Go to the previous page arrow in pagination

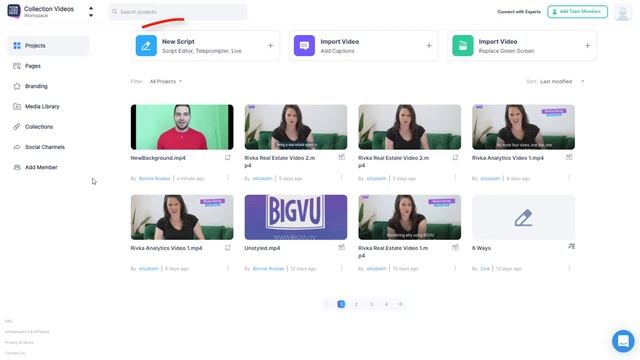point(326,304)
